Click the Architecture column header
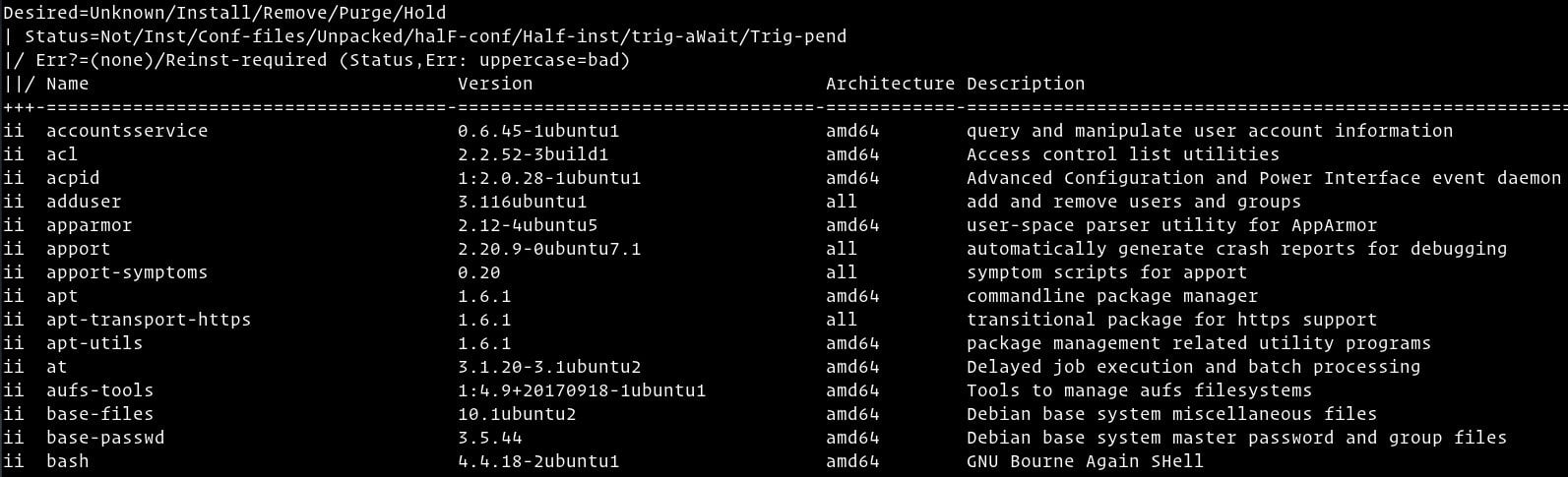This screenshot has width=1568, height=477. point(891,84)
